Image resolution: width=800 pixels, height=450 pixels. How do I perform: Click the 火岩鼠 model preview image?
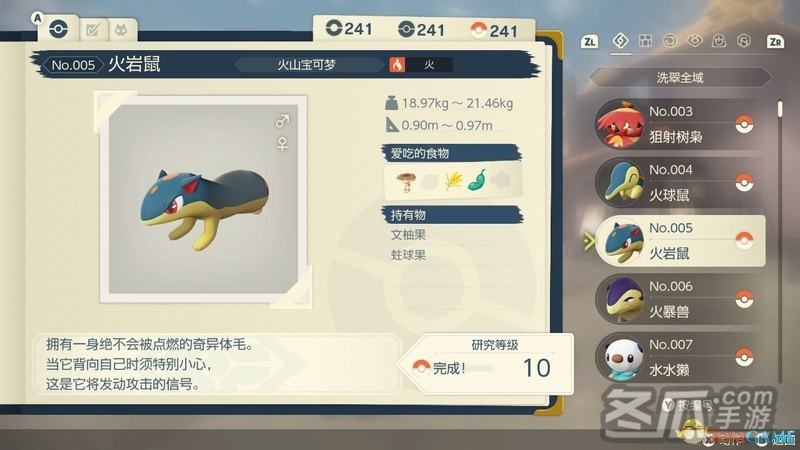203,199
